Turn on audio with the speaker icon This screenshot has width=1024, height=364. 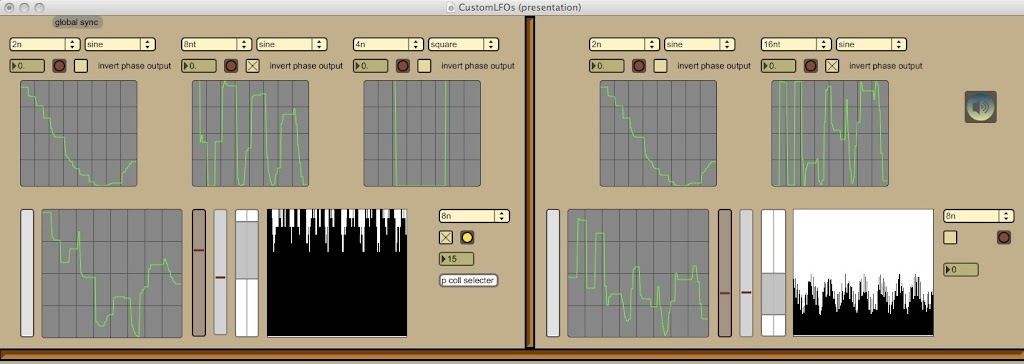[x=980, y=107]
